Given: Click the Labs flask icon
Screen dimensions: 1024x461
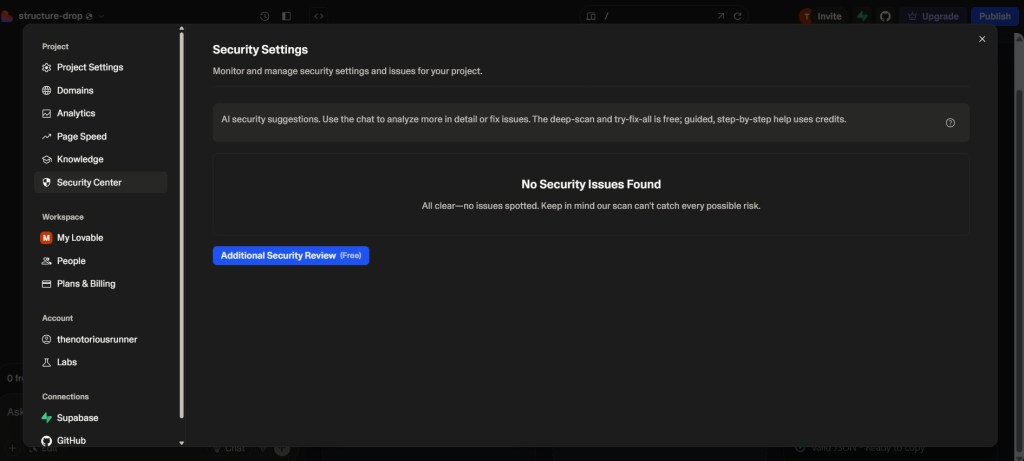Looking at the screenshot, I should click(46, 362).
